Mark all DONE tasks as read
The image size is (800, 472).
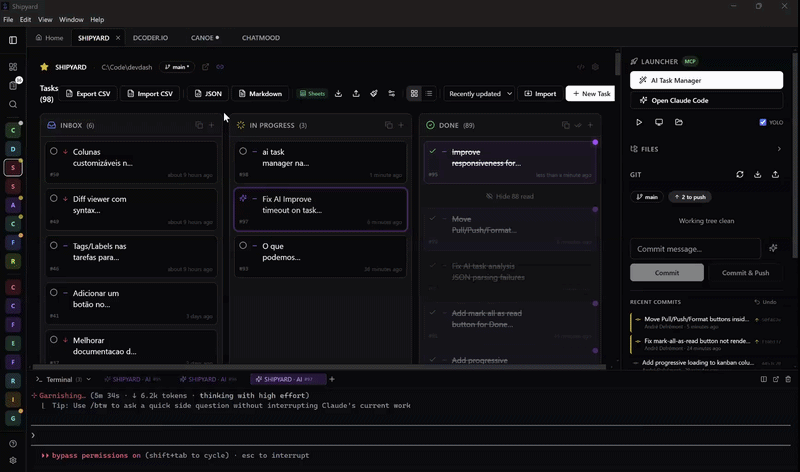click(x=578, y=125)
